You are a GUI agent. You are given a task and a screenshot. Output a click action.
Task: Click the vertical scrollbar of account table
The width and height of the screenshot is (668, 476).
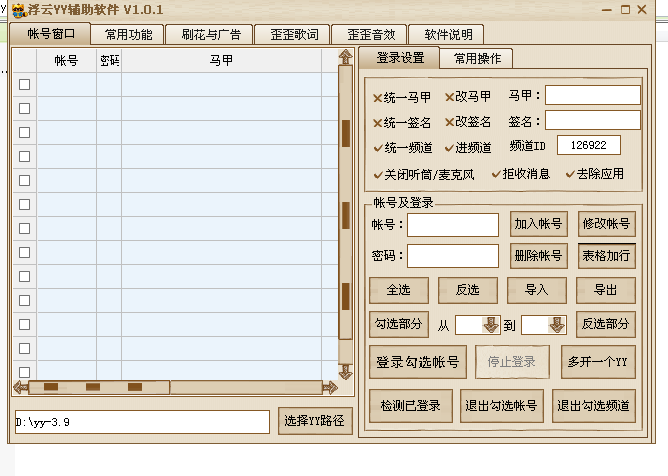coord(346,214)
